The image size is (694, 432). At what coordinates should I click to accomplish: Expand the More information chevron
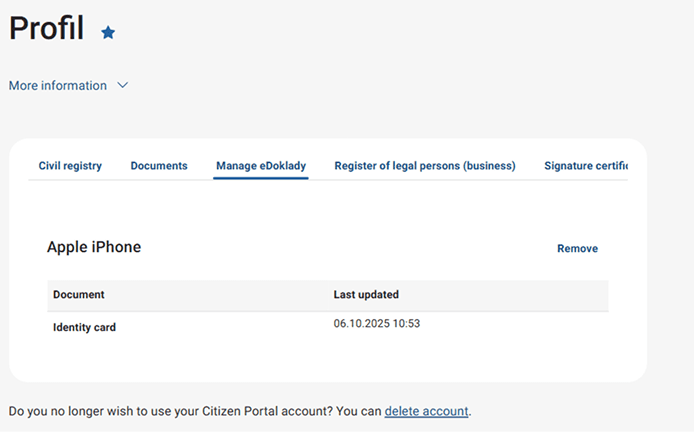pos(123,86)
